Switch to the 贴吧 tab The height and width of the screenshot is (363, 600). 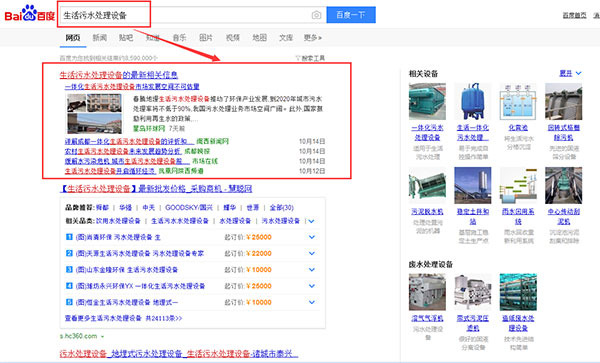pos(126,37)
